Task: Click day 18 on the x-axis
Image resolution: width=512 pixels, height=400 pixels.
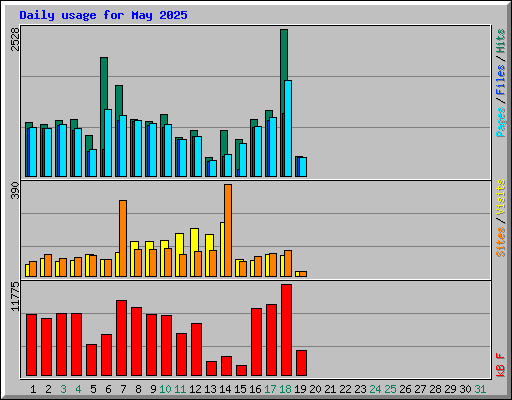Action: [285, 389]
